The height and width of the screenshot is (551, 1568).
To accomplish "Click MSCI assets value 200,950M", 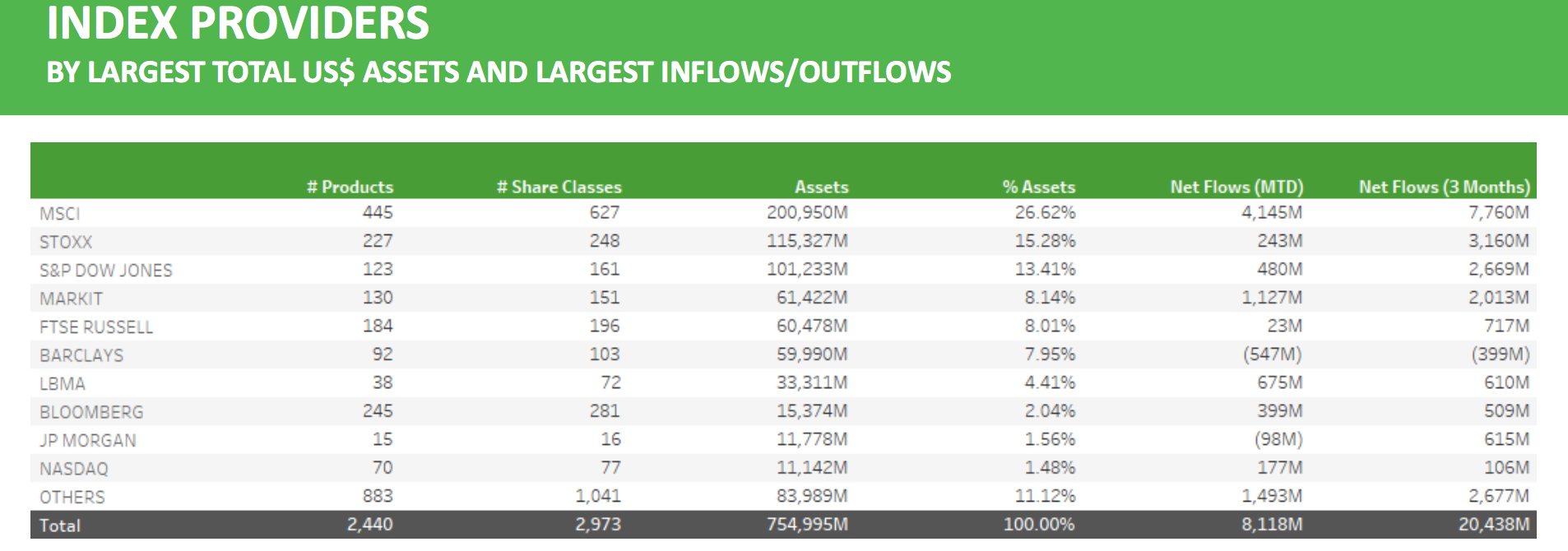I will coord(807,212).
